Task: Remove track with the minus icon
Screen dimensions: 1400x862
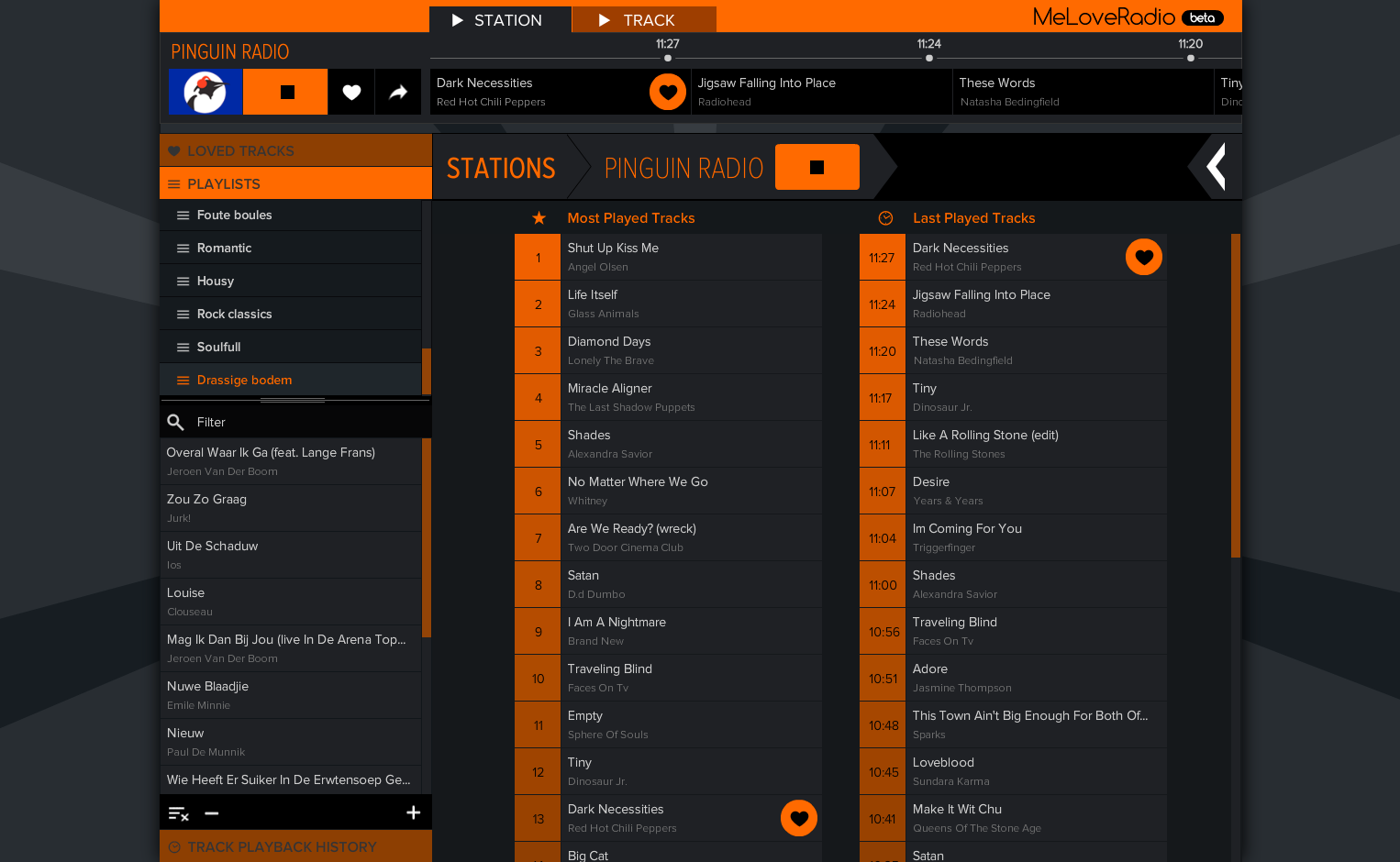Action: click(x=212, y=813)
